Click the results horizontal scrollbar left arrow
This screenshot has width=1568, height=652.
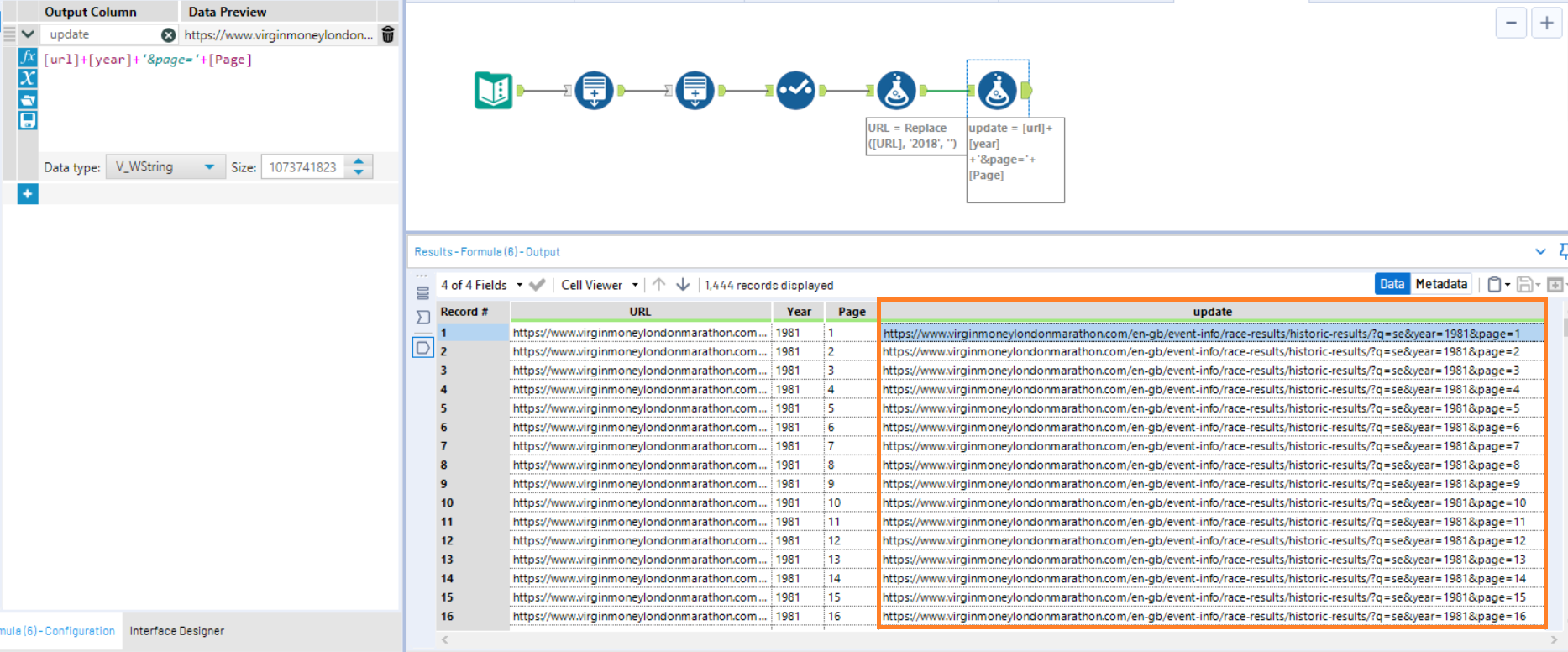(444, 639)
